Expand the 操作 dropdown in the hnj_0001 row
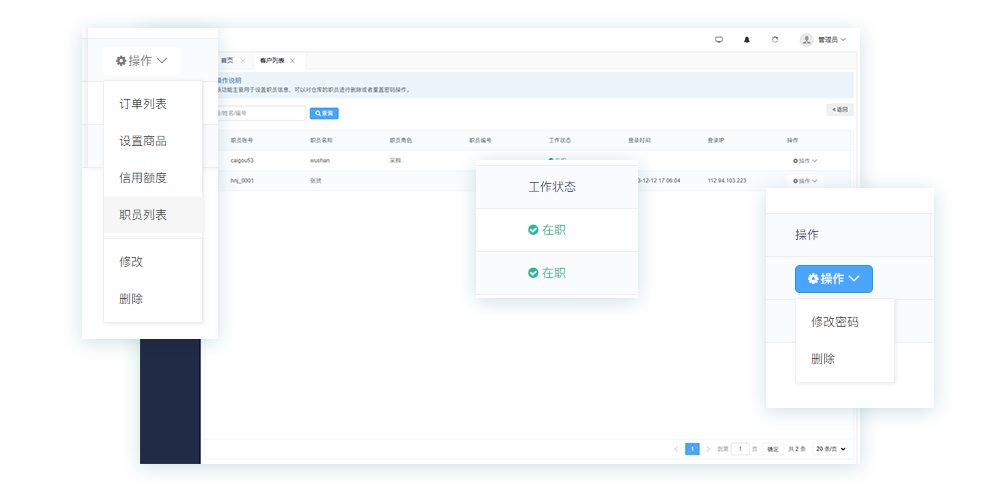Screen dimensions: 1000x491 804,181
